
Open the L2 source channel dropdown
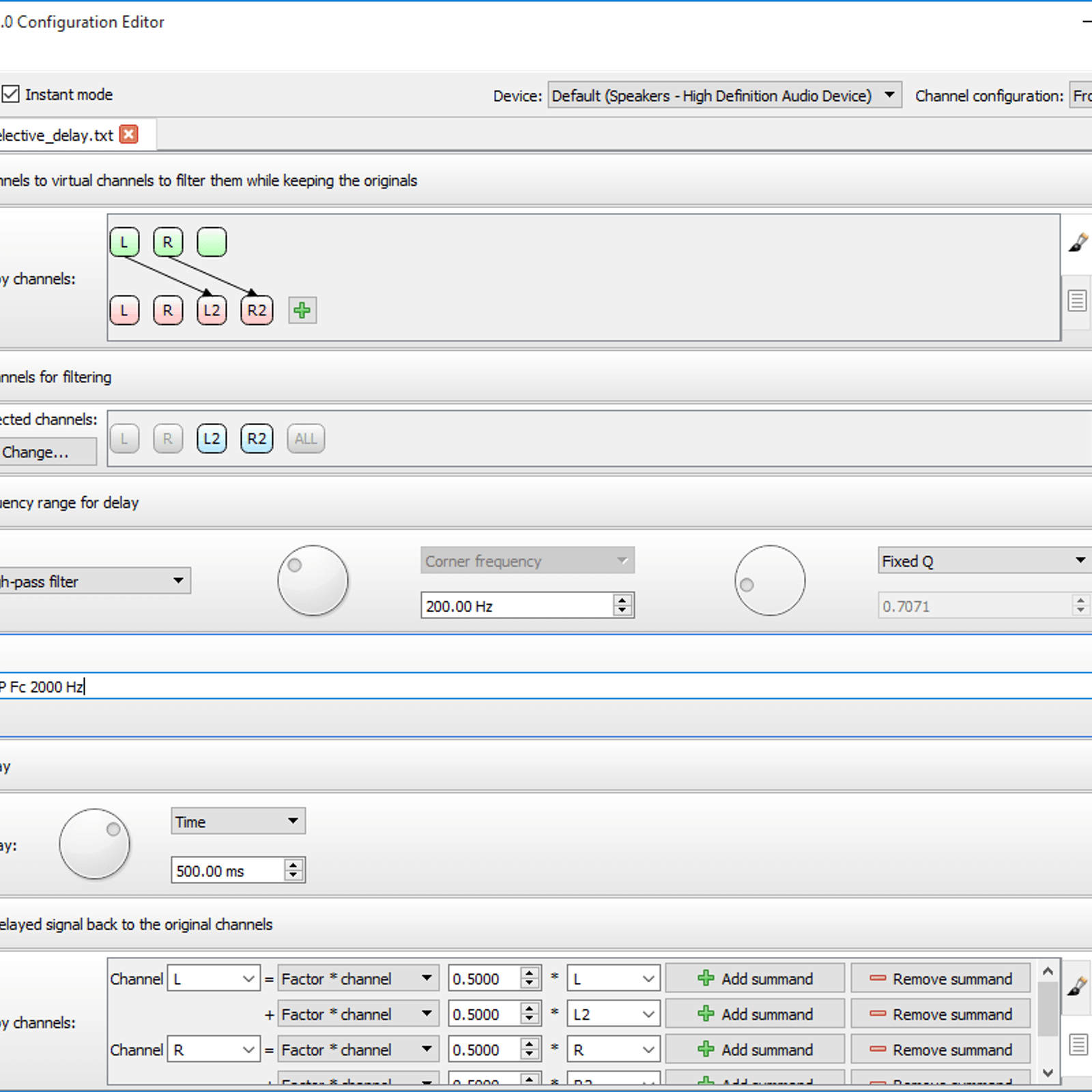point(614,1014)
